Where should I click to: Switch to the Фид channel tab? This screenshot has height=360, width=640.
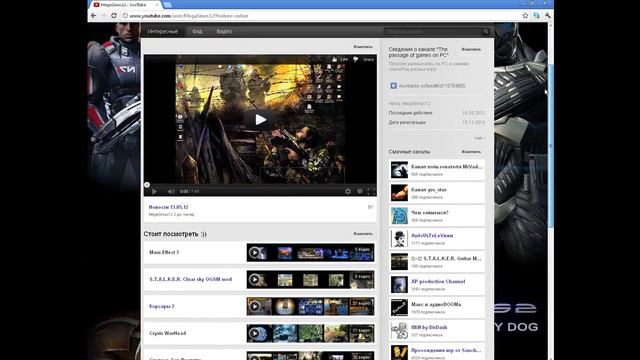(x=197, y=31)
